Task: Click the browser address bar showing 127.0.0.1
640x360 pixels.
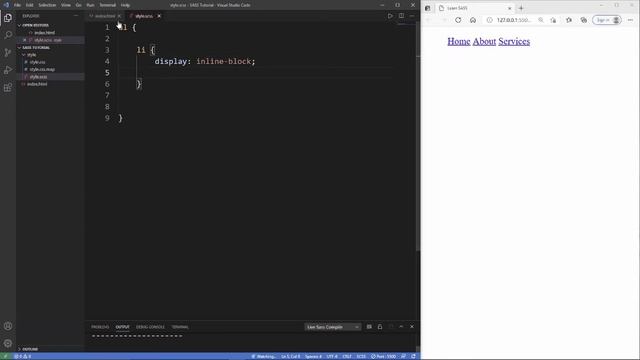Action: 514,20
